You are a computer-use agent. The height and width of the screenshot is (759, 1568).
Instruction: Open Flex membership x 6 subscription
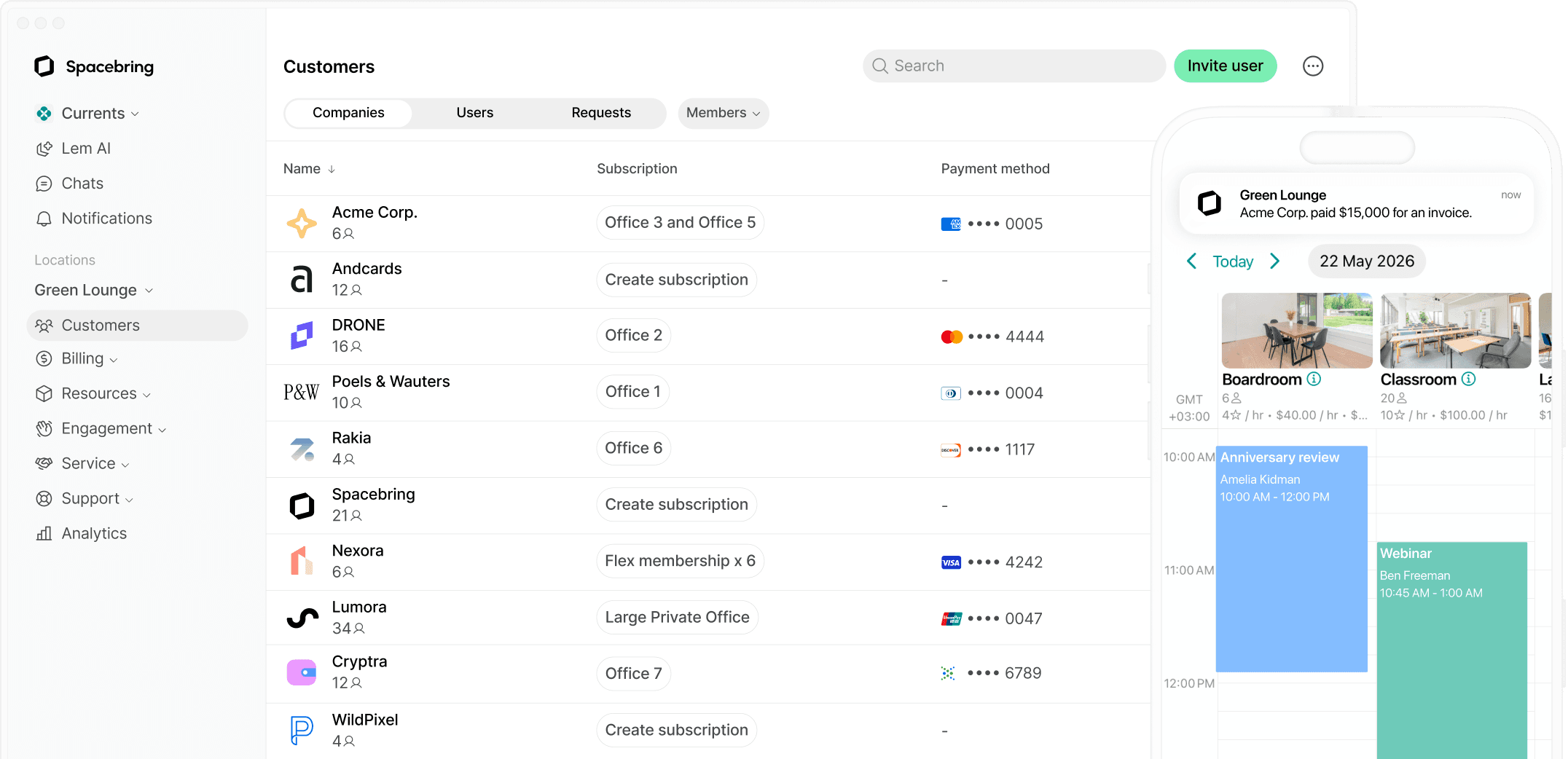[680, 561]
